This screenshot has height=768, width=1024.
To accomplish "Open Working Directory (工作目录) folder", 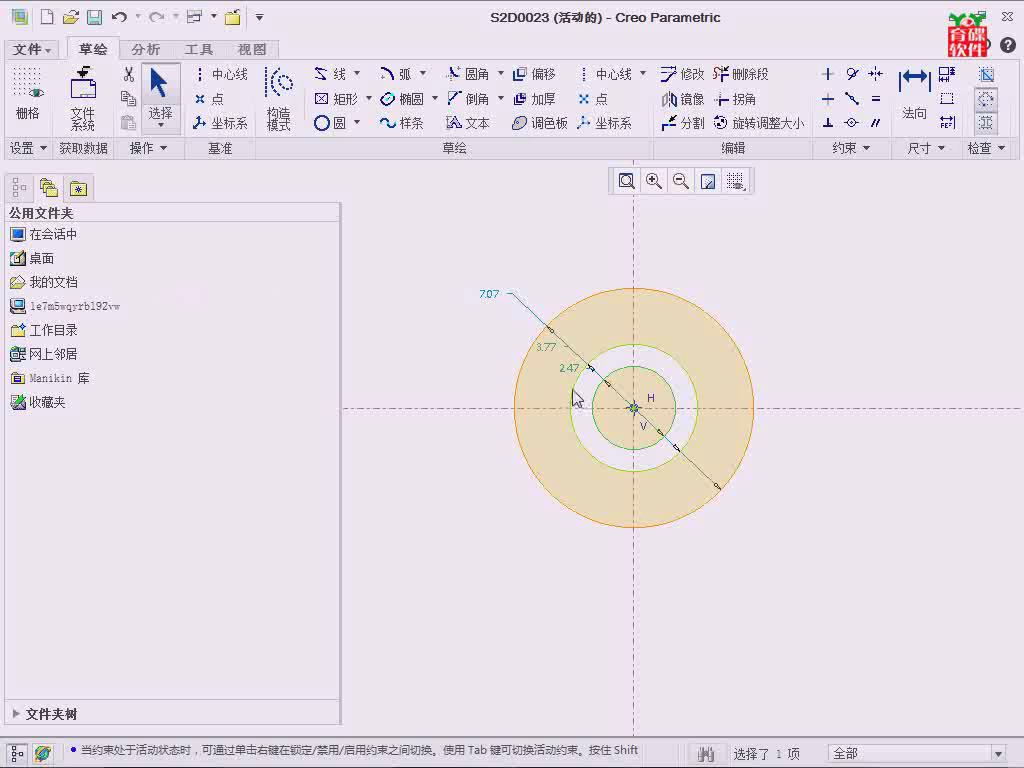I will [43, 330].
